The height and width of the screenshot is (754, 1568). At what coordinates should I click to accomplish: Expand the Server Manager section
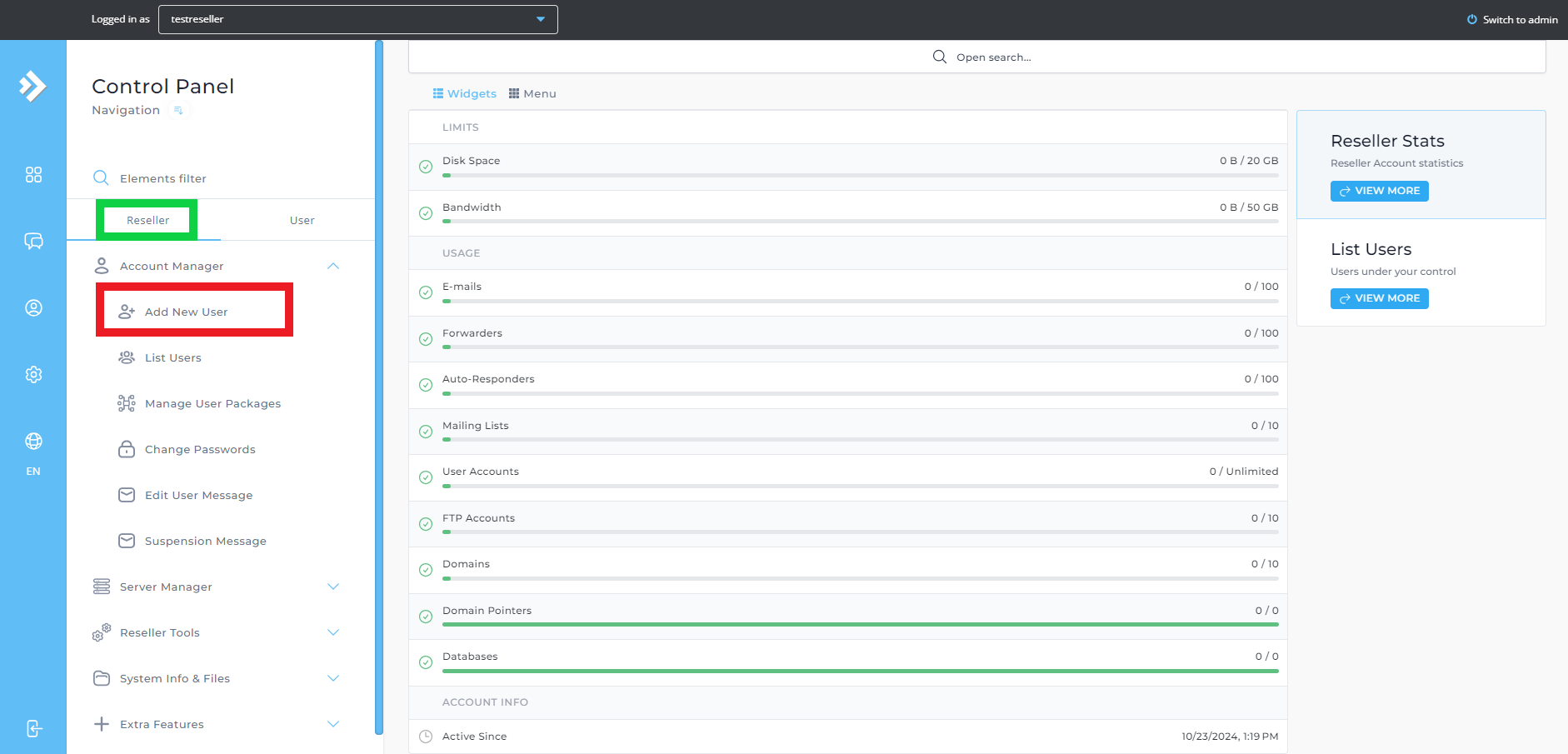pos(333,587)
